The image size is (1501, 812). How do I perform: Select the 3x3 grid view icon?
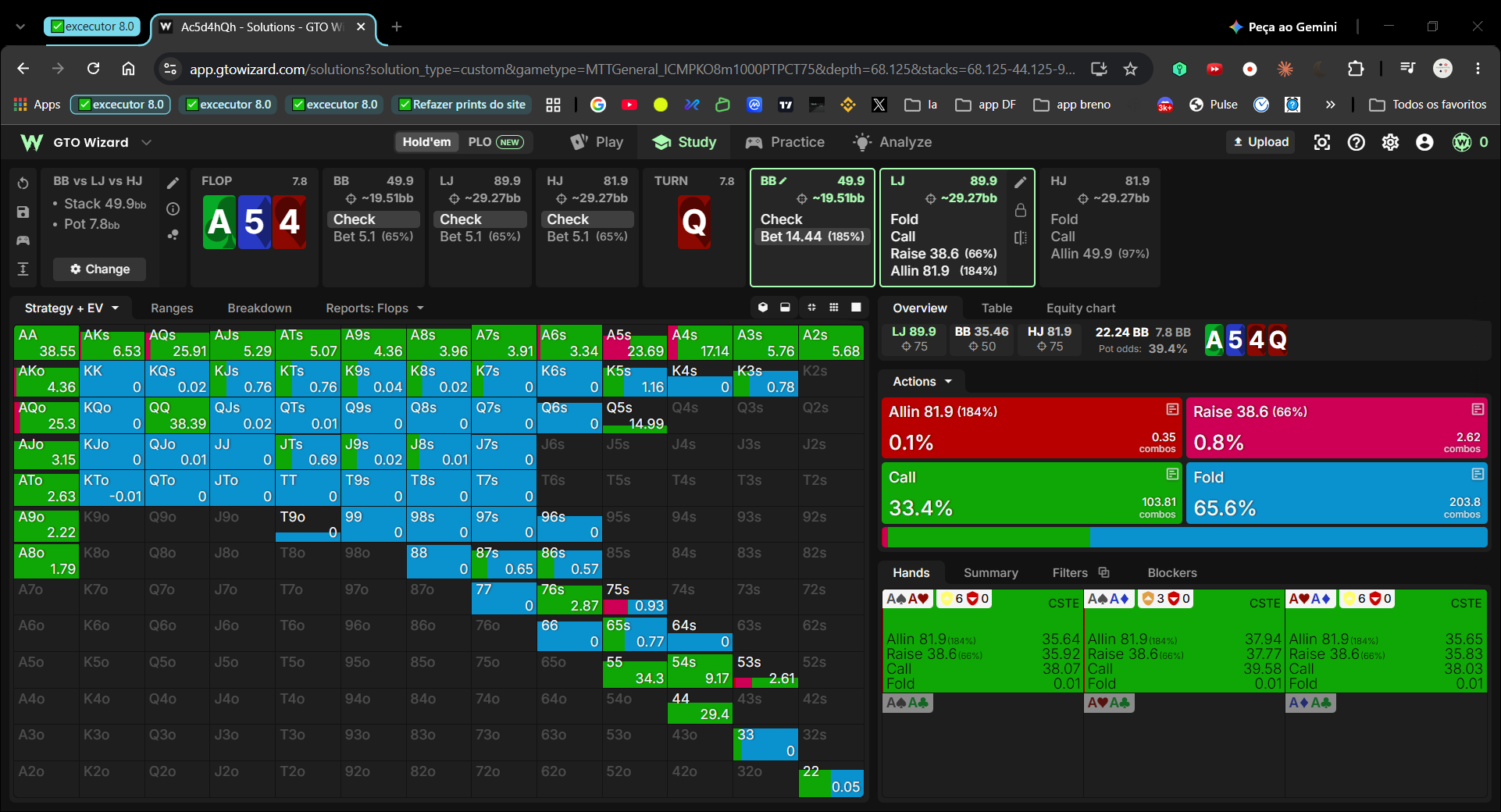click(x=834, y=308)
